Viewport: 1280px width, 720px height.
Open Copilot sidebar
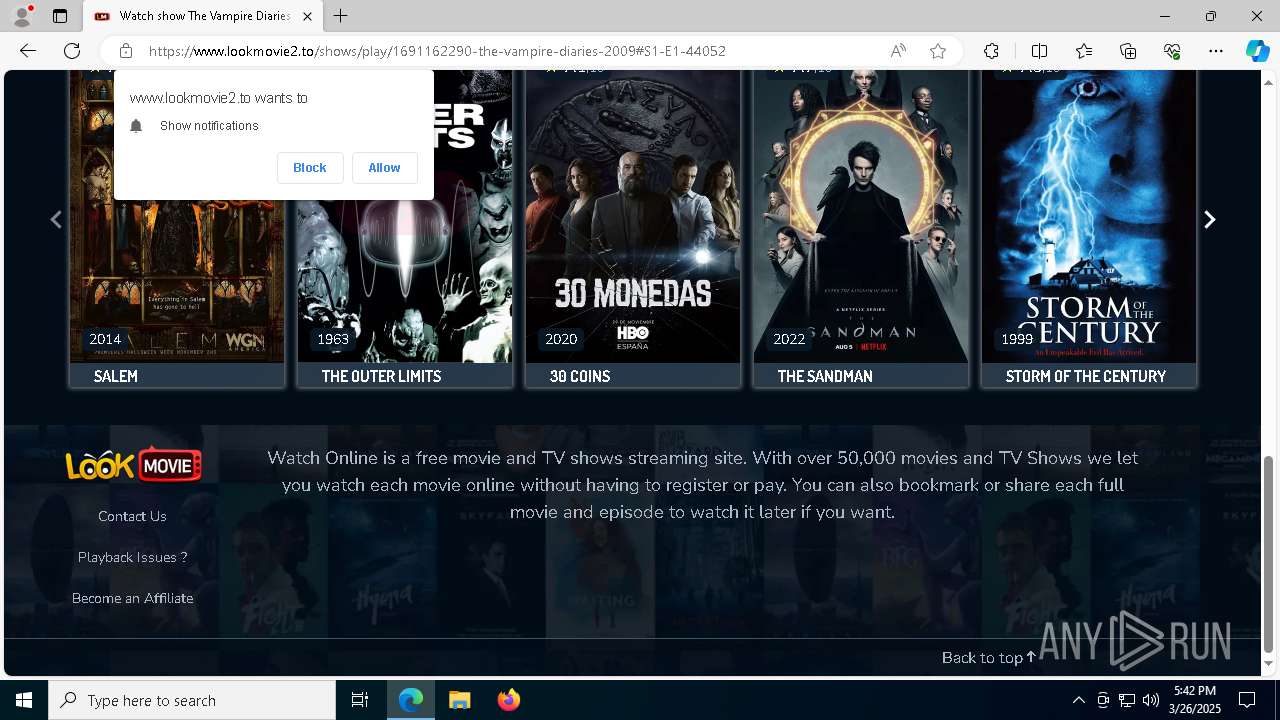click(x=1257, y=51)
